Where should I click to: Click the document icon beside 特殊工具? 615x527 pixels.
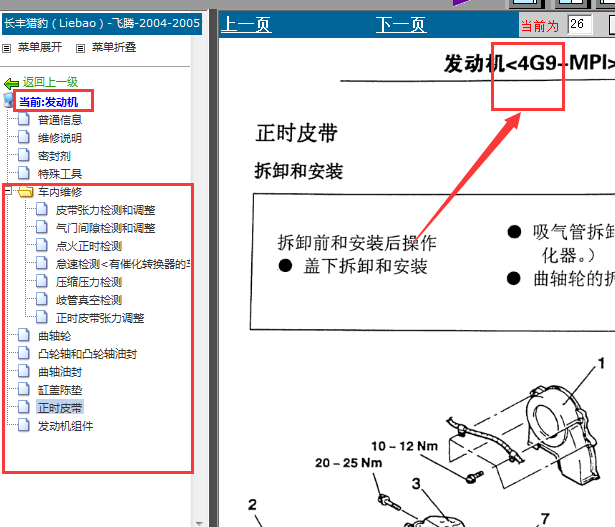[24, 173]
